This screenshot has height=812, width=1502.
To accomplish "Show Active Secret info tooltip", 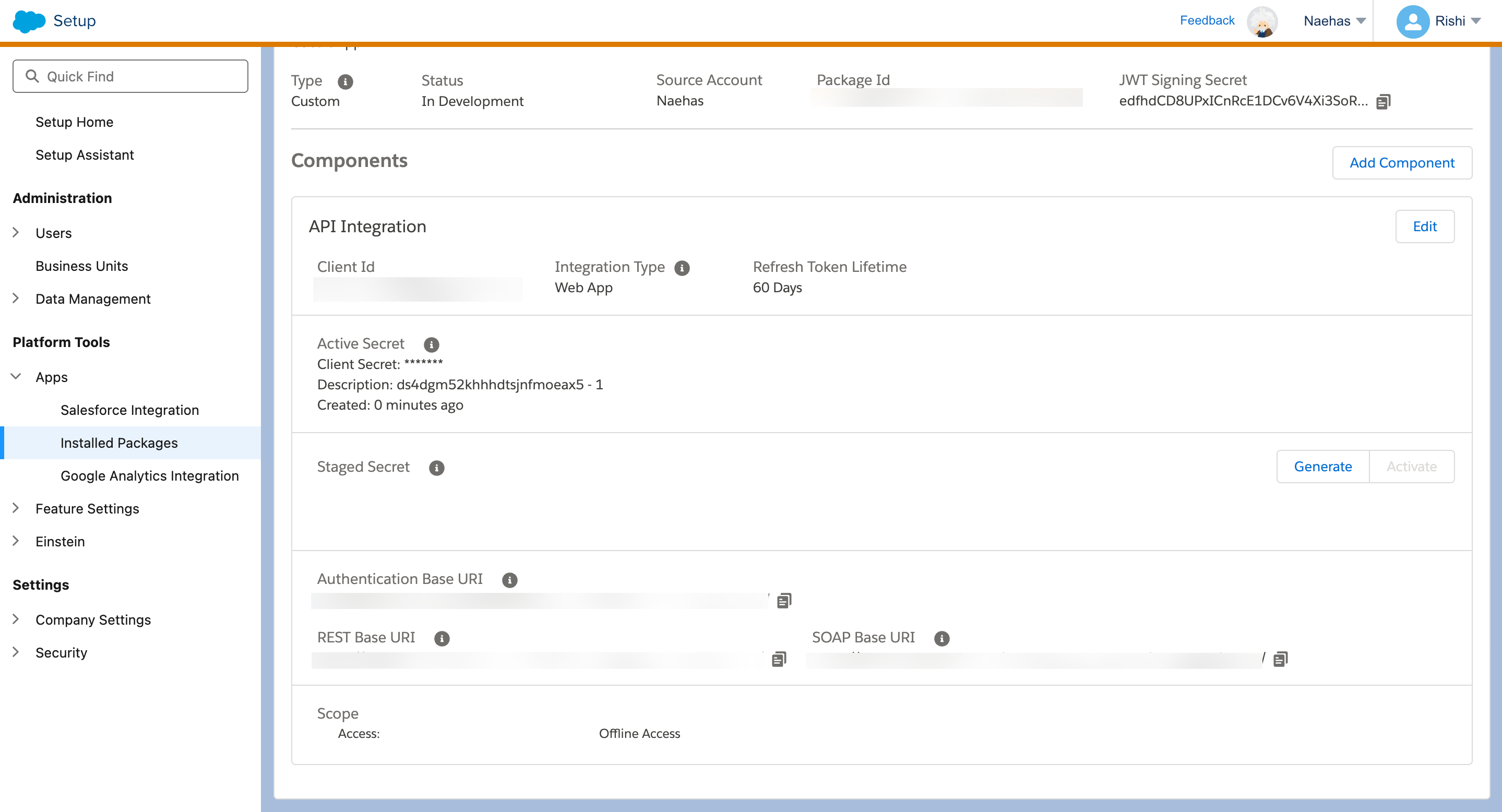I will pos(431,344).
